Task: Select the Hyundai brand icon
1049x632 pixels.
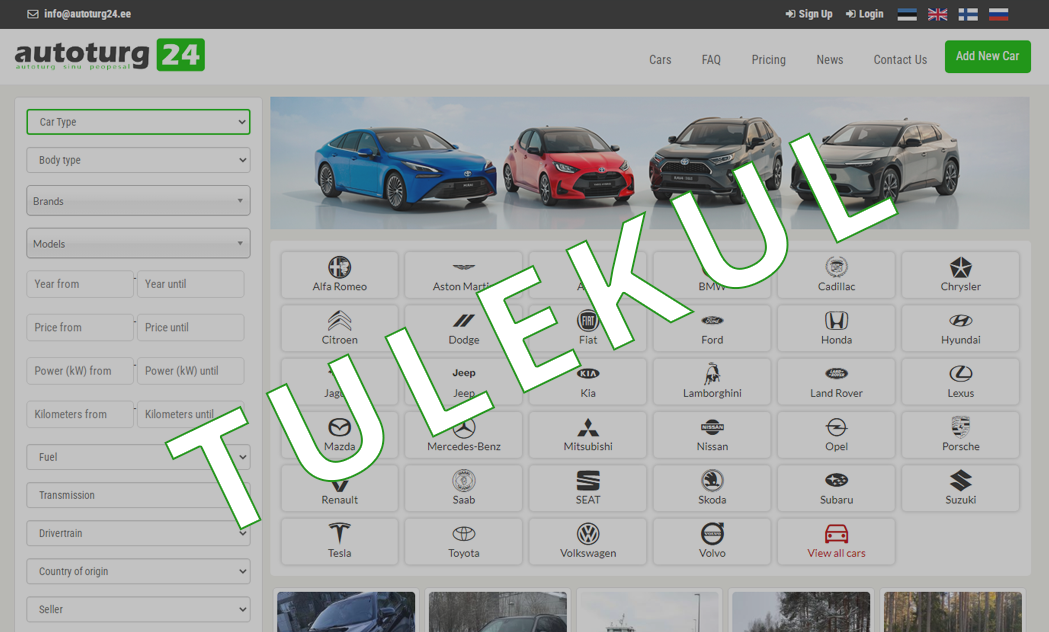Action: tap(960, 320)
